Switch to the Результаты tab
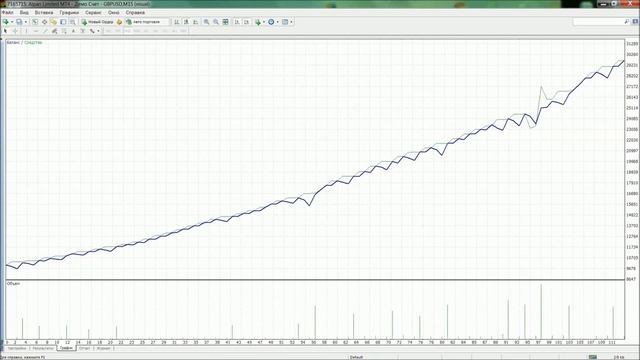640x360 pixels. tap(43, 349)
